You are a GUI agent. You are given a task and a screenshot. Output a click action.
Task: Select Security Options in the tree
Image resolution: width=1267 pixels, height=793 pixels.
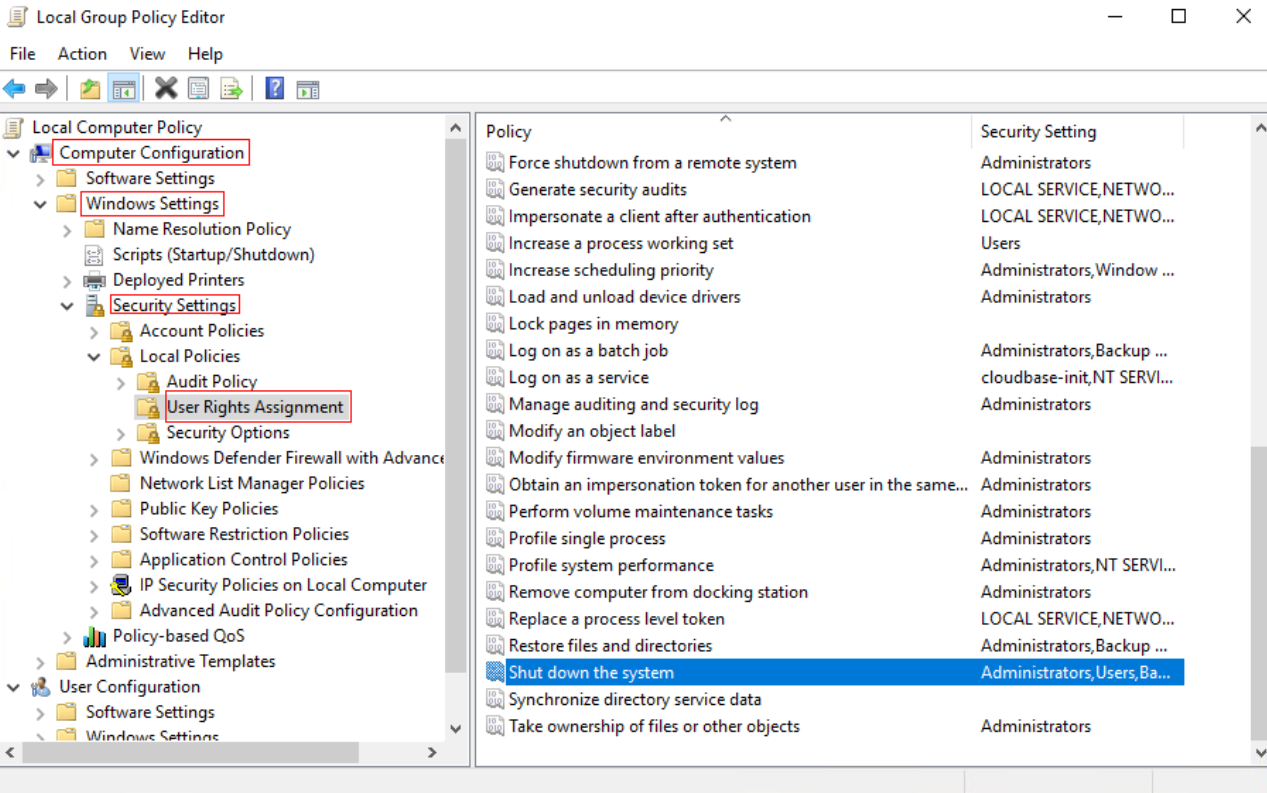(227, 433)
